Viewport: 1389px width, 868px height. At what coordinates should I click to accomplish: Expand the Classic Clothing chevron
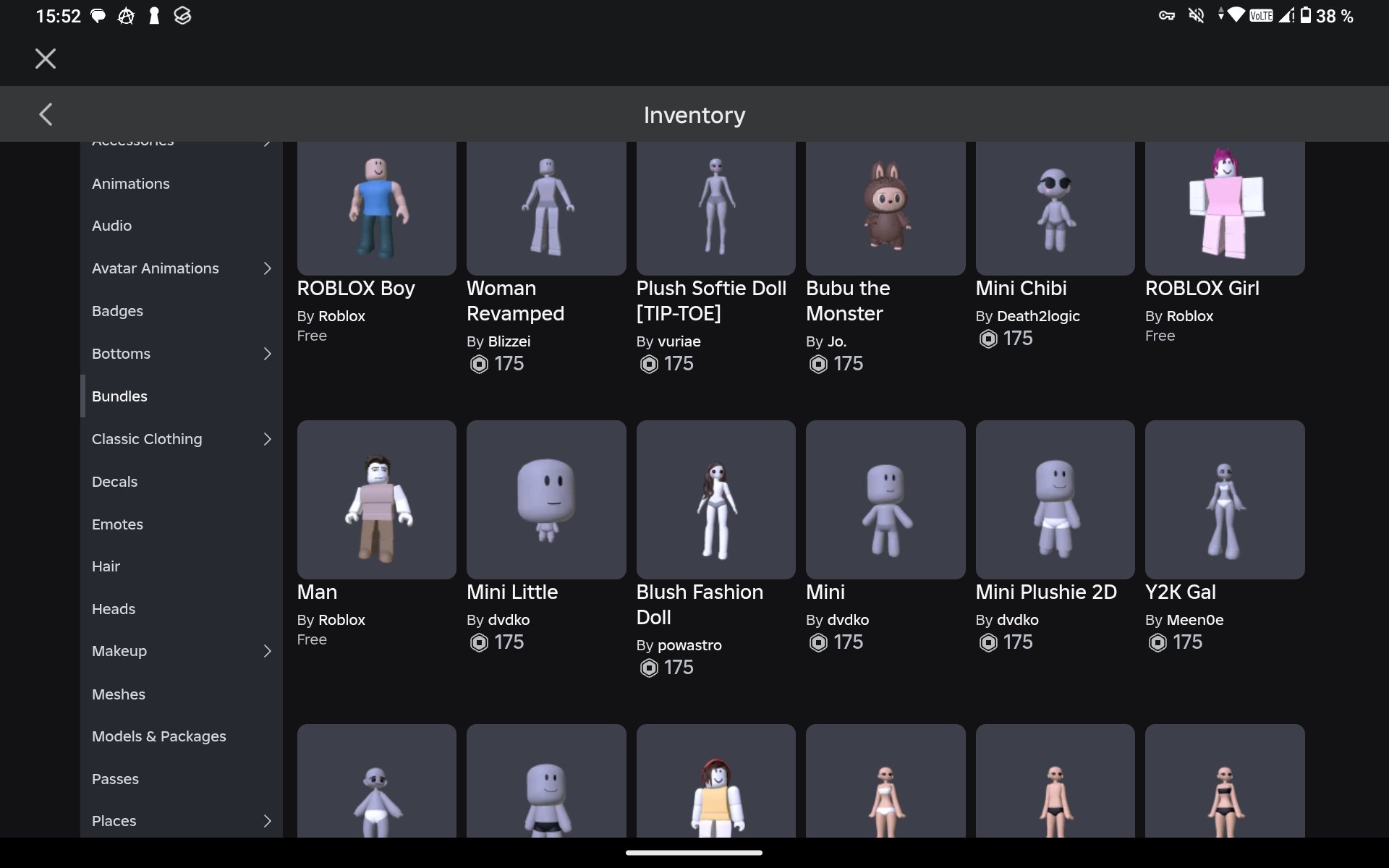tap(267, 439)
